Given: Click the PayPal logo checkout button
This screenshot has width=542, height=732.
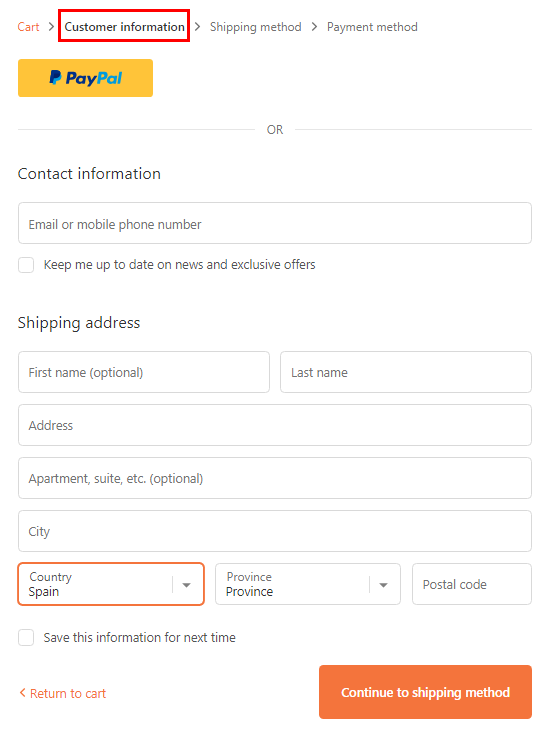Looking at the screenshot, I should click(x=85, y=78).
